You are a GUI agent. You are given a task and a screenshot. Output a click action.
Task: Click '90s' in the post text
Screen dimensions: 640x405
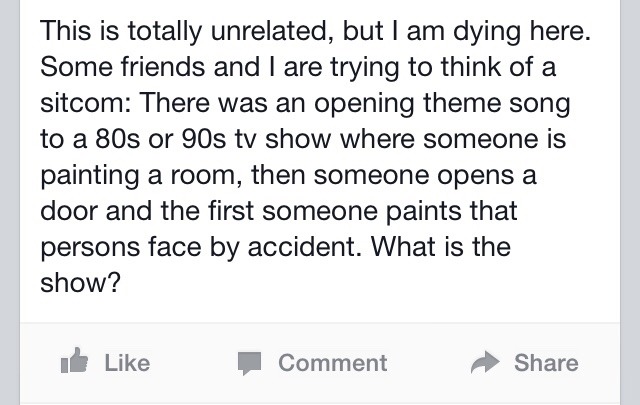pyautogui.click(x=203, y=139)
